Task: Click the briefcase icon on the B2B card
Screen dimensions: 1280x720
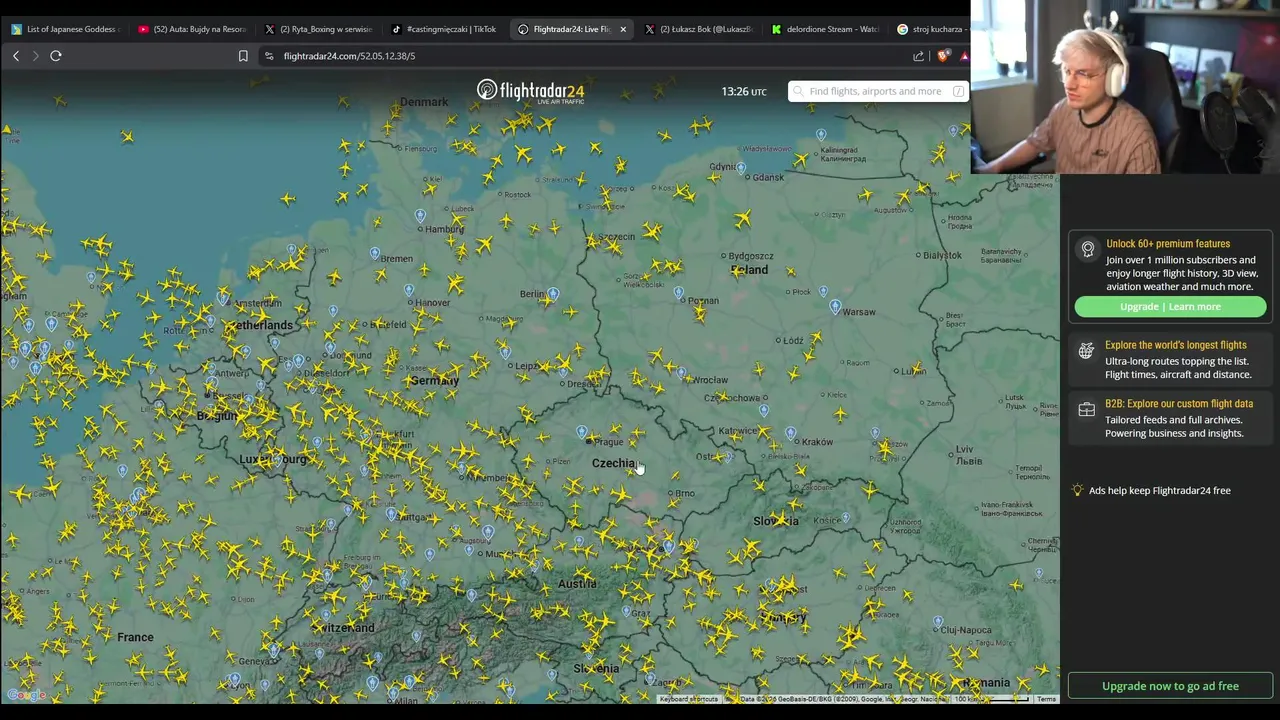Action: pyautogui.click(x=1087, y=410)
